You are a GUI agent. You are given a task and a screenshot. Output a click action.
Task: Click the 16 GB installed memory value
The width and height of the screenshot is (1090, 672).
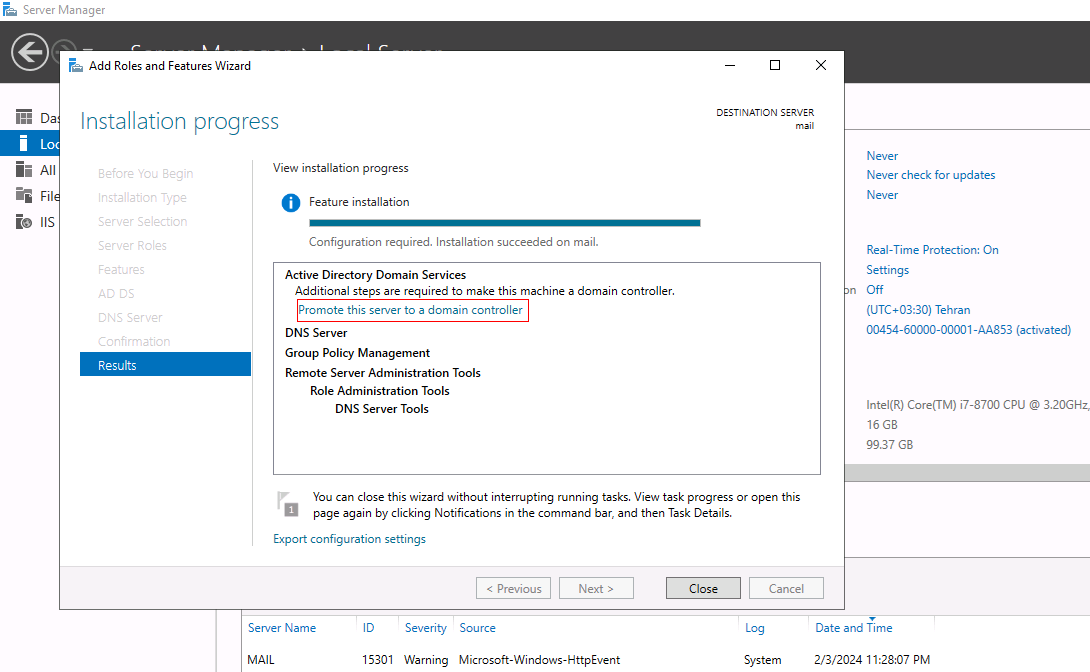[x=881, y=425]
